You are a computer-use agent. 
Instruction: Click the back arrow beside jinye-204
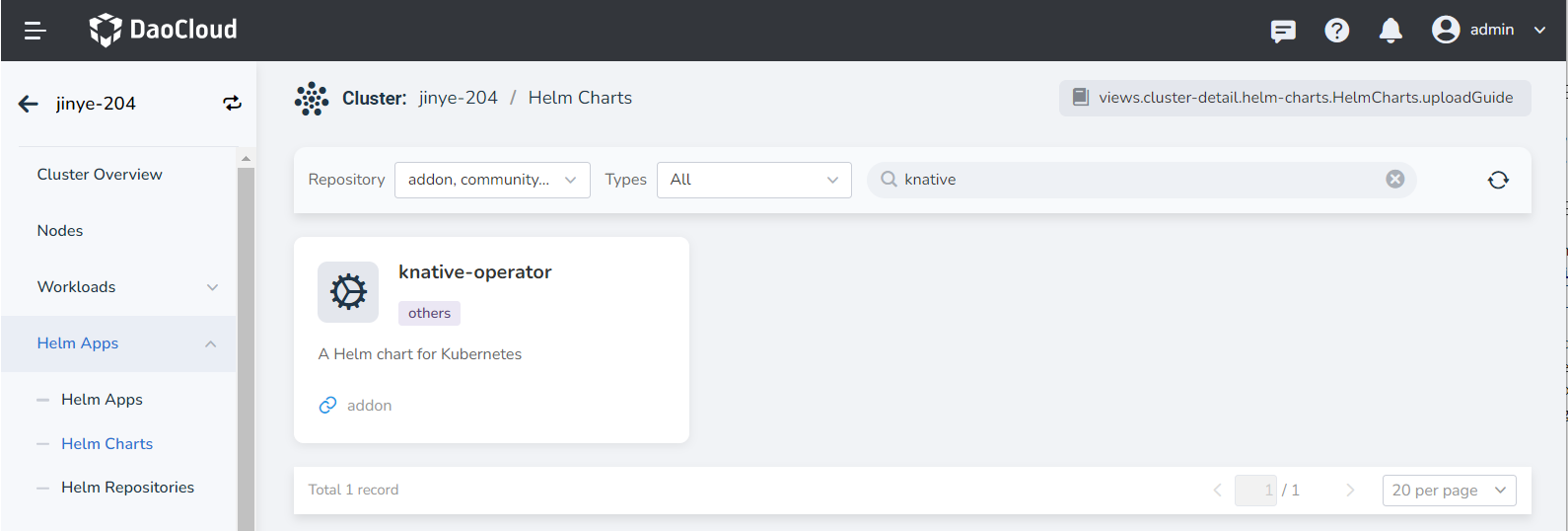pyautogui.click(x=29, y=104)
